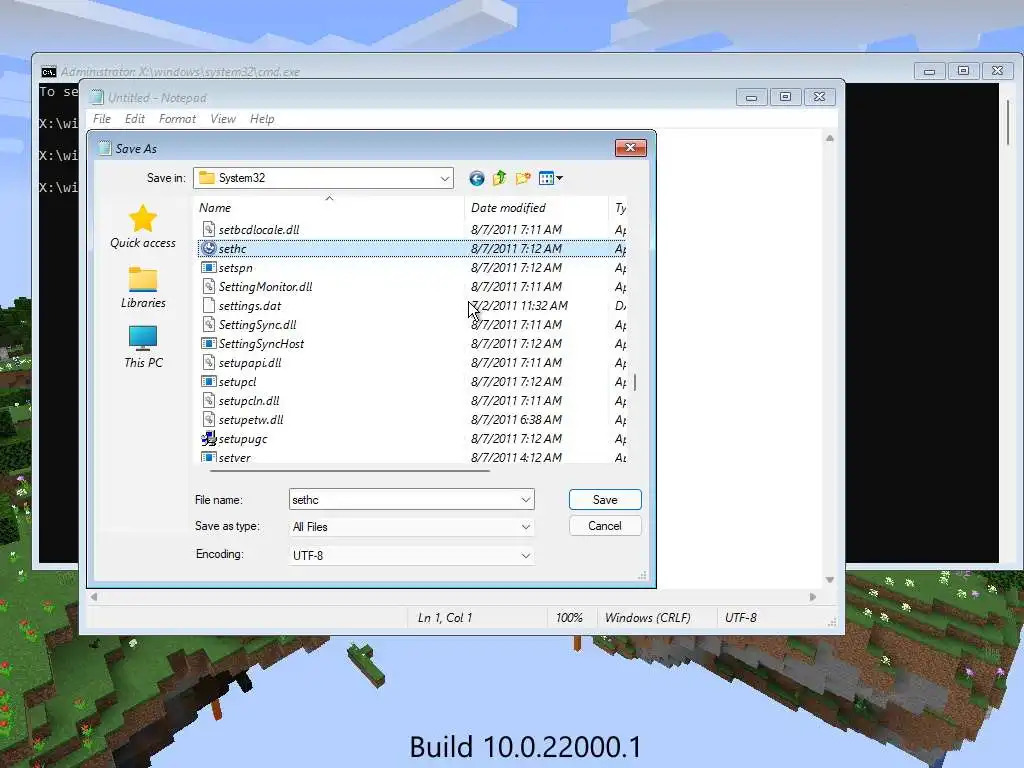The height and width of the screenshot is (768, 1024).
Task: Click the Save button
Action: (x=605, y=500)
